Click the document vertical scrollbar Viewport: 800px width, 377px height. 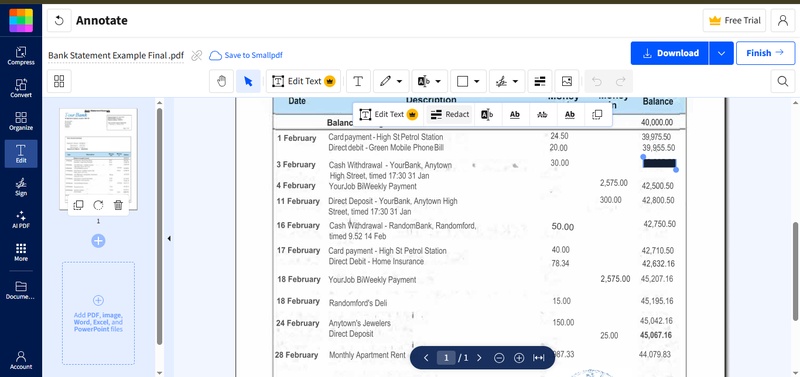[795, 271]
